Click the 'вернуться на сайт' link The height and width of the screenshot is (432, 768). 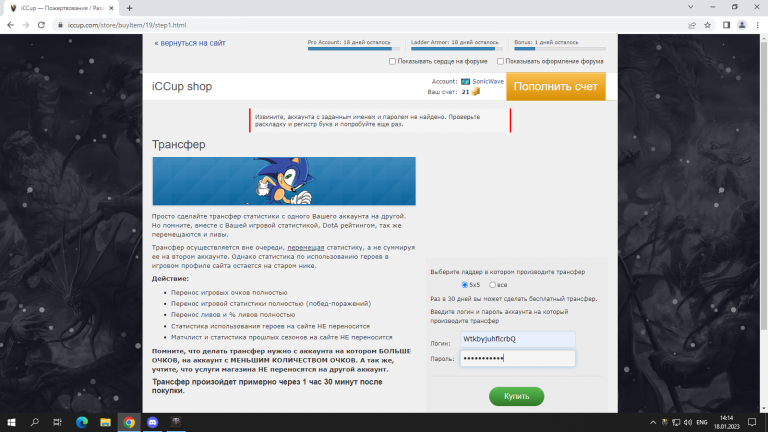pyautogui.click(x=190, y=43)
